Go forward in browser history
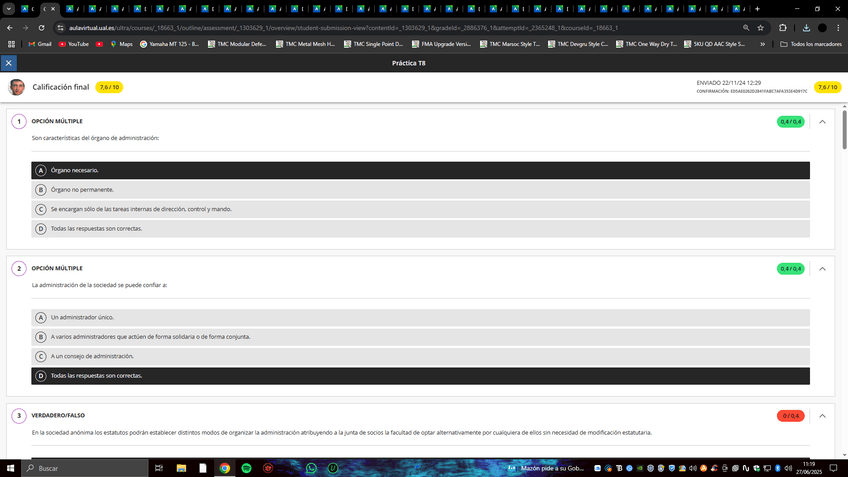Screen dimensions: 848x477 pyautogui.click(x=25, y=28)
